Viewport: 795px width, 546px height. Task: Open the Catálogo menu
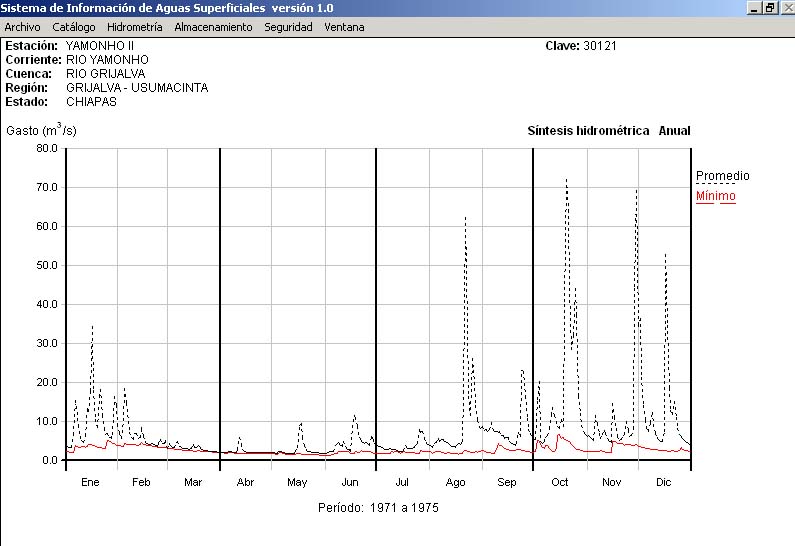[x=74, y=27]
